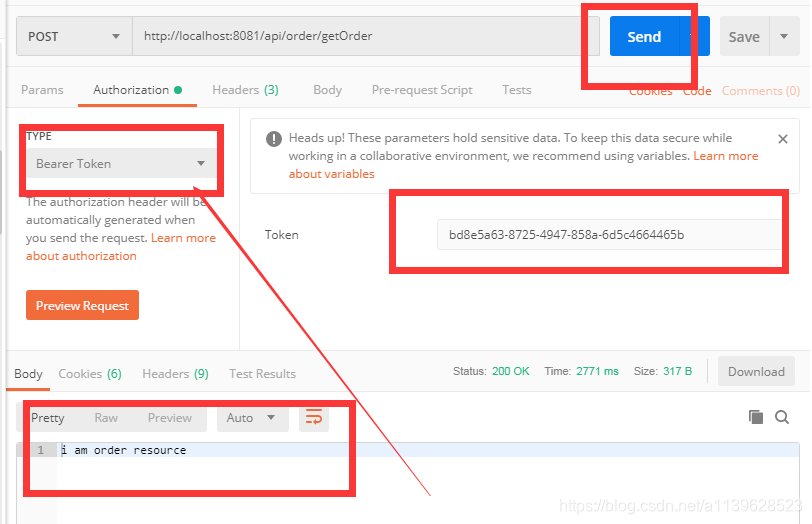Screen dimensions: 812x524
Task: Open the POST method dropdown
Action: [x=74, y=36]
